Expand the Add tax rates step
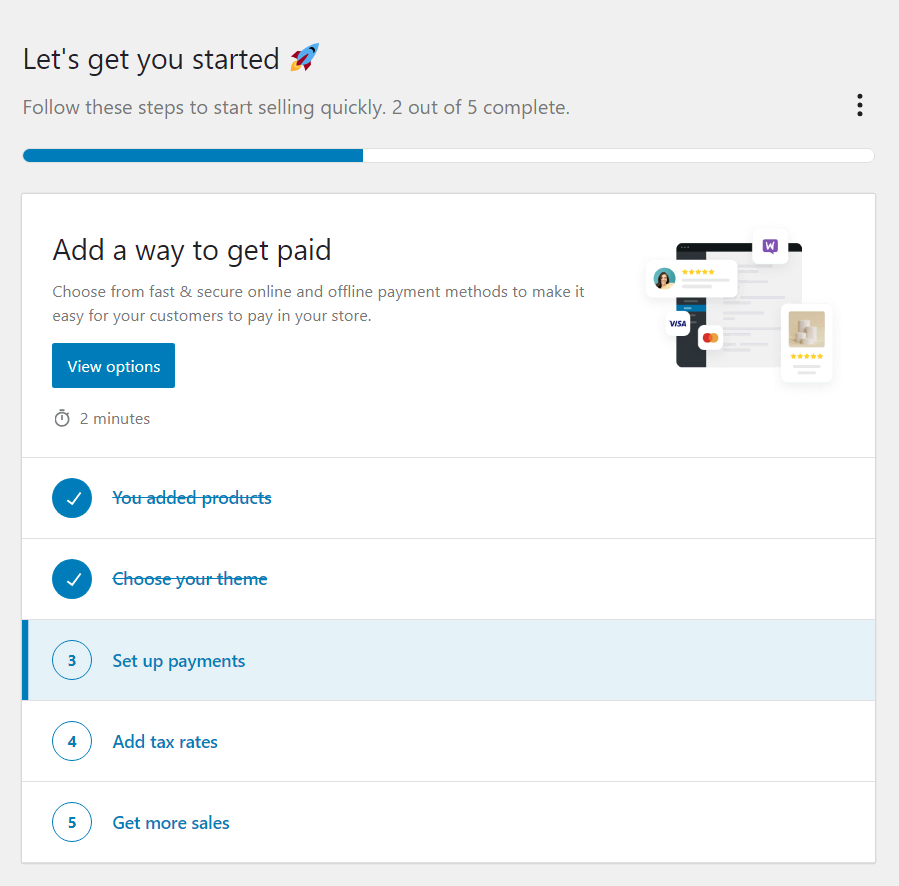This screenshot has width=899, height=886. tap(164, 741)
